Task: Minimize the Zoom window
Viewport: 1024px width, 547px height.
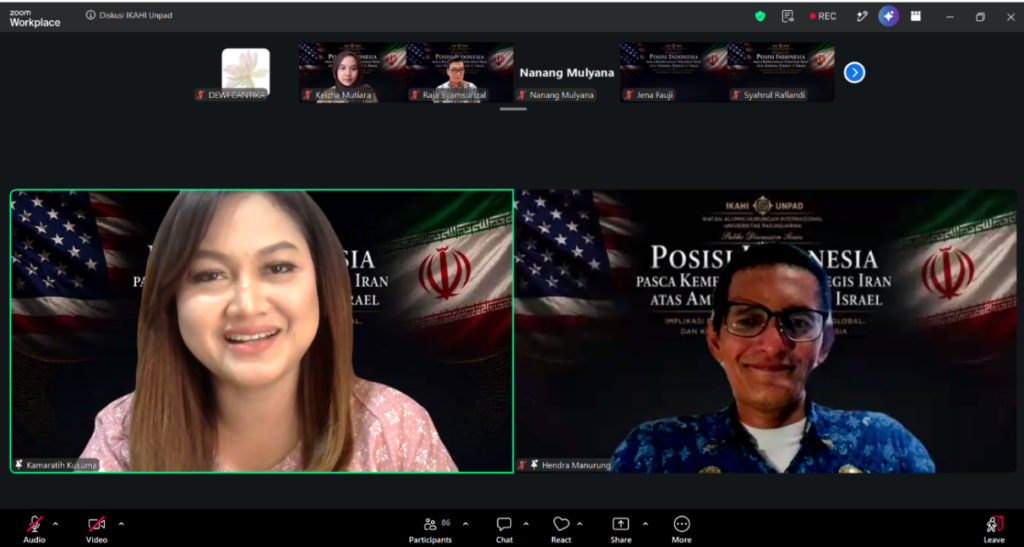Action: pos(950,17)
